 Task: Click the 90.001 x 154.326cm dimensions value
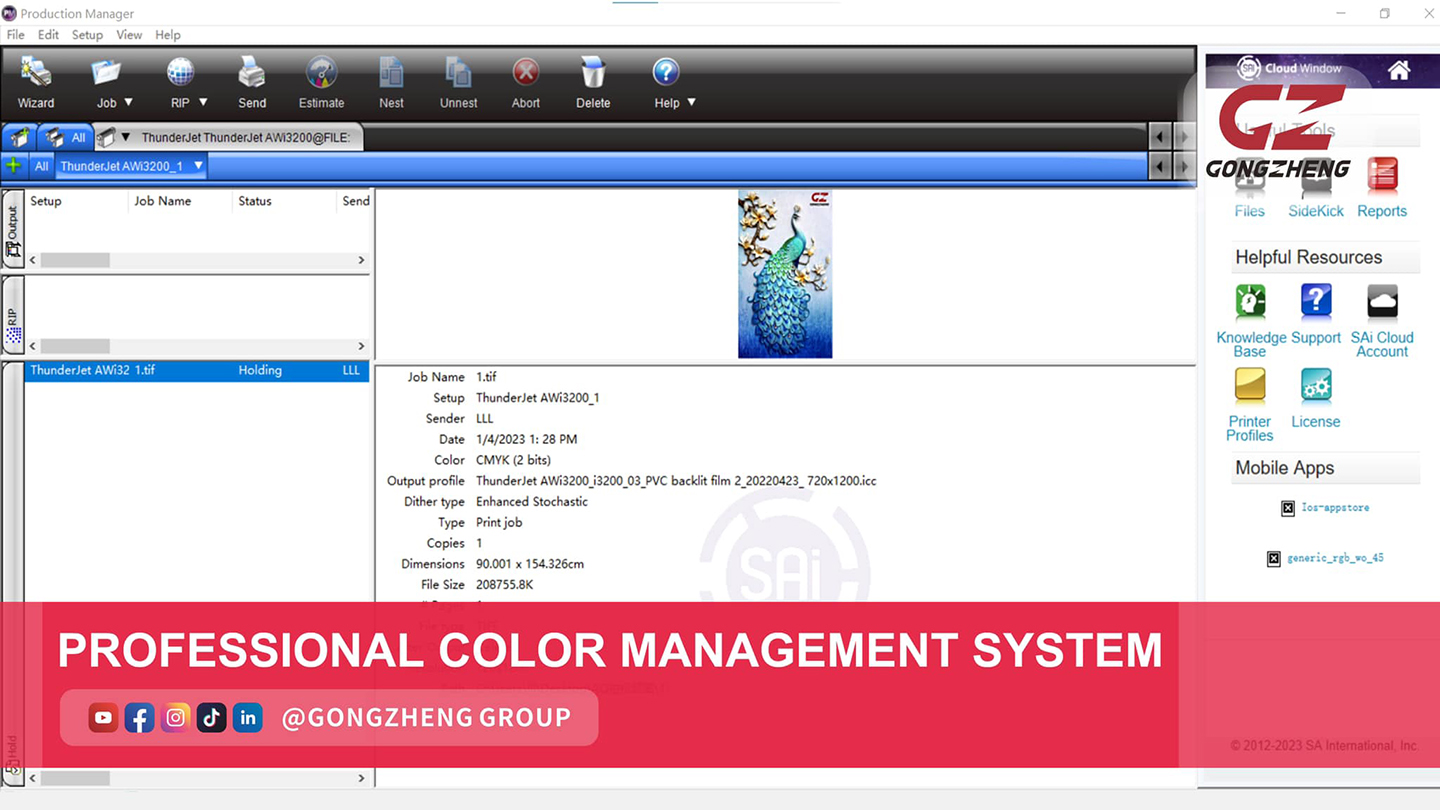point(530,564)
